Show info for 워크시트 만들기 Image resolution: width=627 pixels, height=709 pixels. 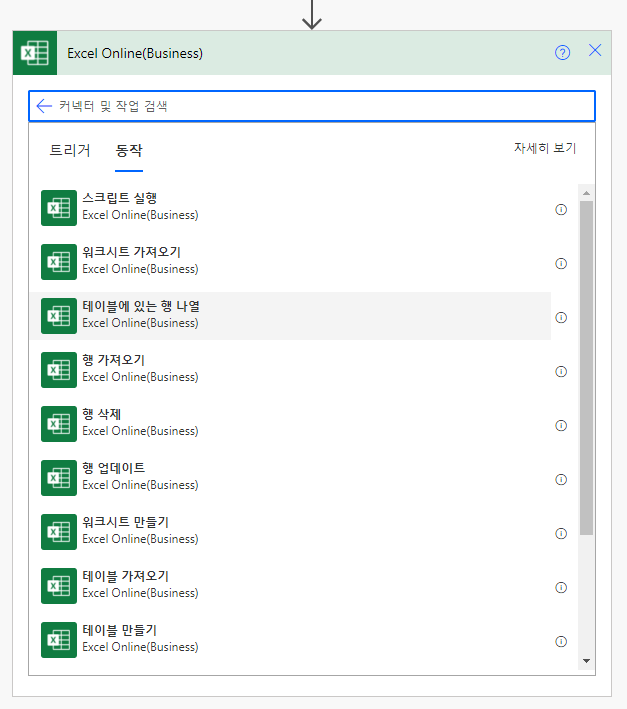(x=561, y=534)
